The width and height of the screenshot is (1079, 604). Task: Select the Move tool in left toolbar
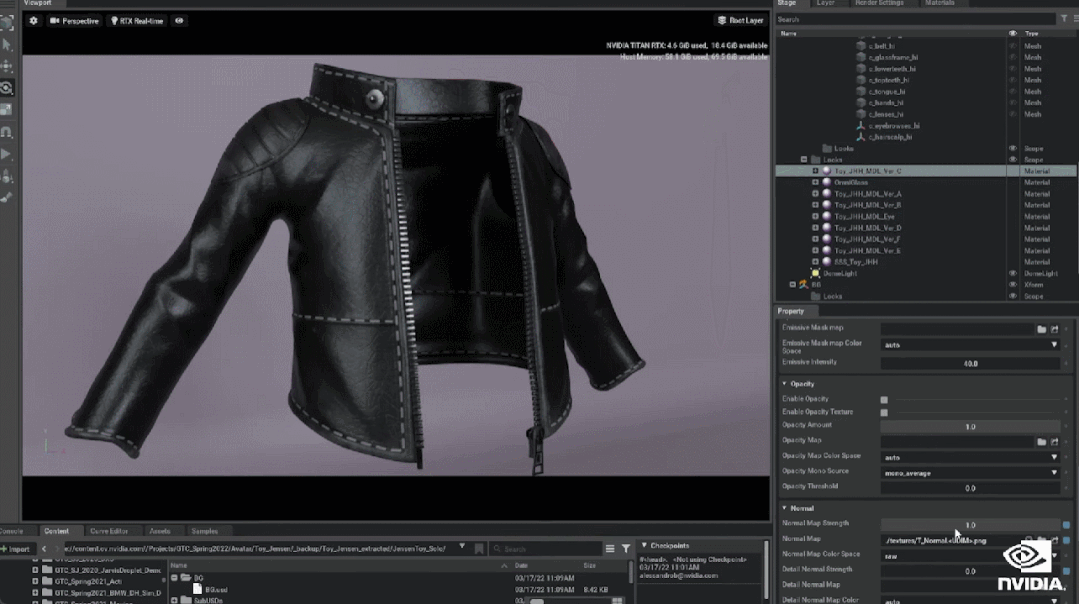[7, 66]
